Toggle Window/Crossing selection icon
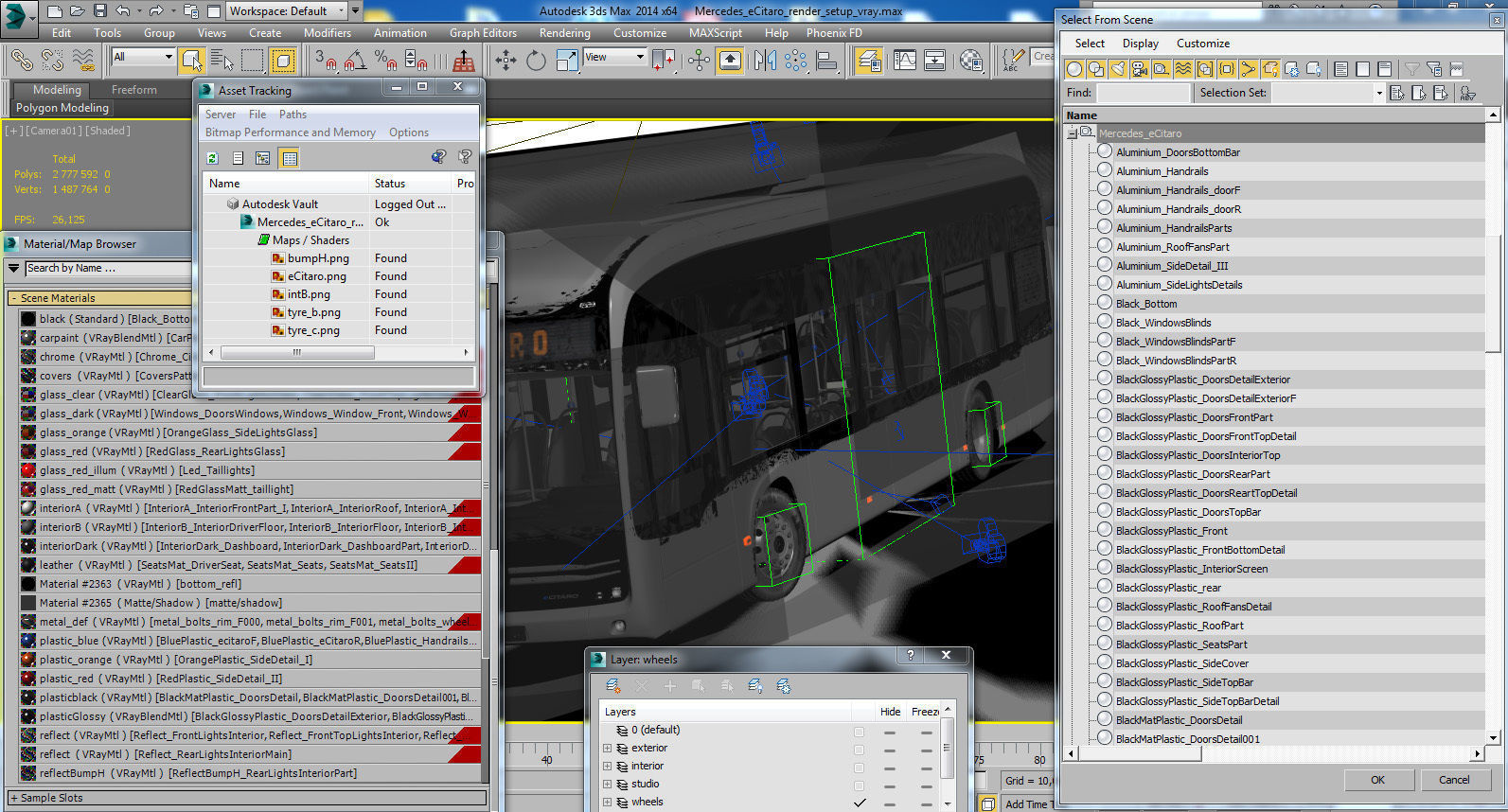1508x812 pixels. click(x=283, y=61)
